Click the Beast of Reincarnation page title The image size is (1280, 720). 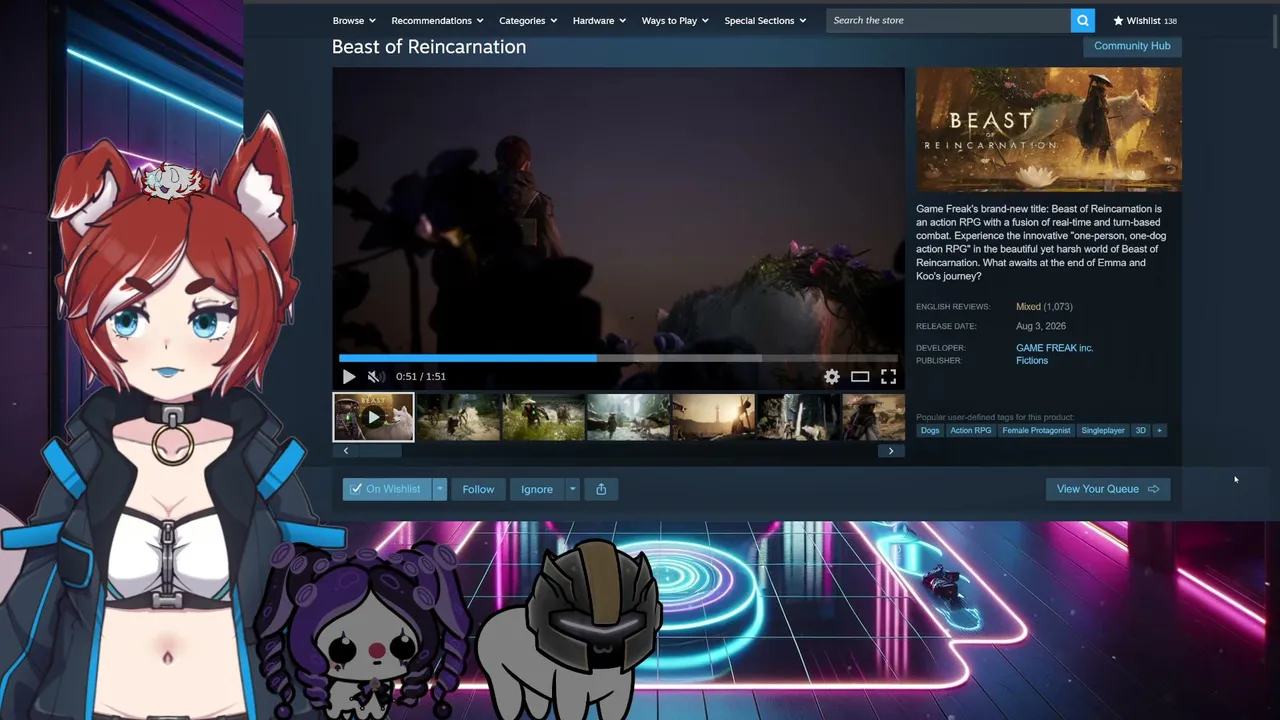pos(429,47)
